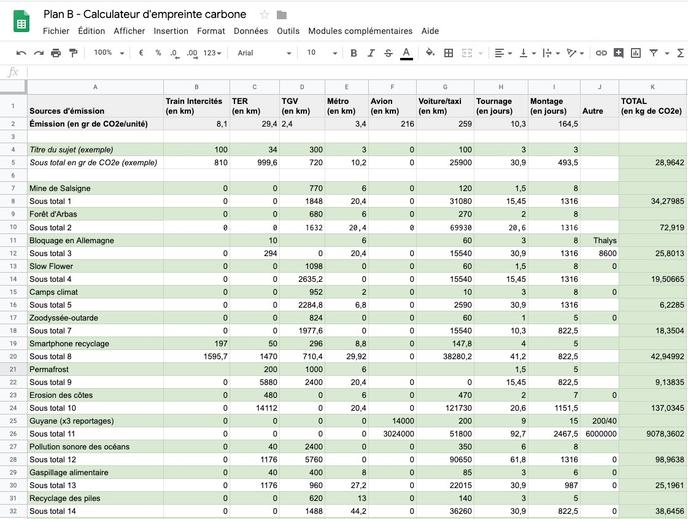
Task: Open the Insertion menu
Action: pos(171,31)
